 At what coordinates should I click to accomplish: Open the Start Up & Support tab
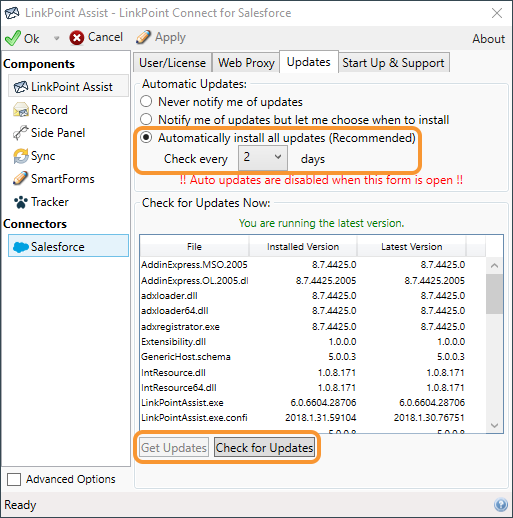click(394, 63)
